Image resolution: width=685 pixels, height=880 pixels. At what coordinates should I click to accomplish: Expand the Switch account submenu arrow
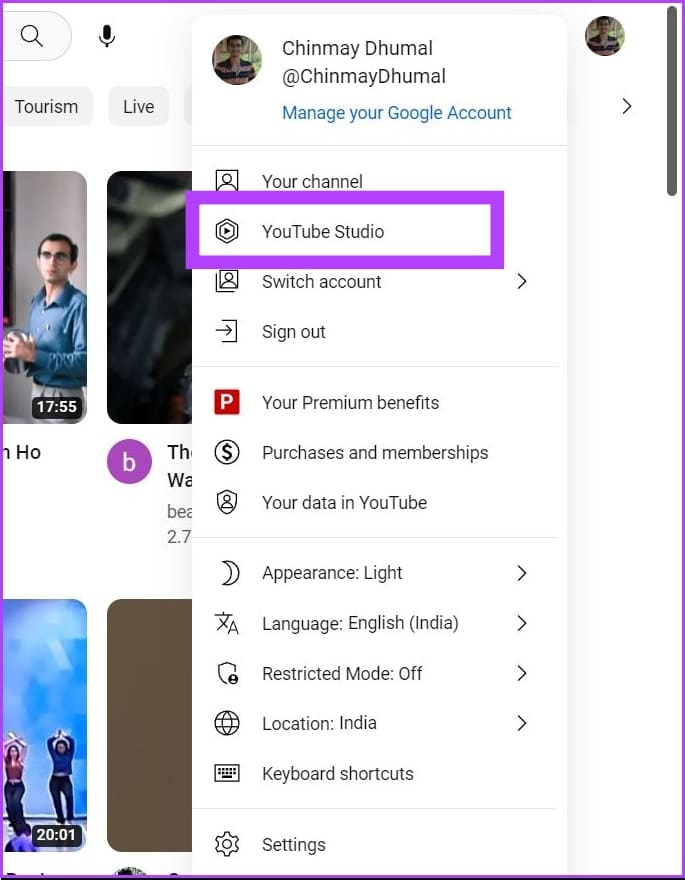pos(522,281)
